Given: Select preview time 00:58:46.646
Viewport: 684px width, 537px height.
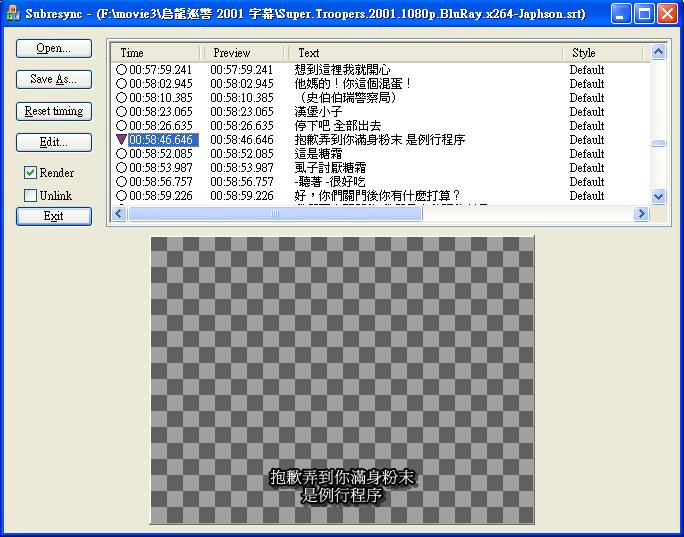Looking at the screenshot, I should (242, 140).
